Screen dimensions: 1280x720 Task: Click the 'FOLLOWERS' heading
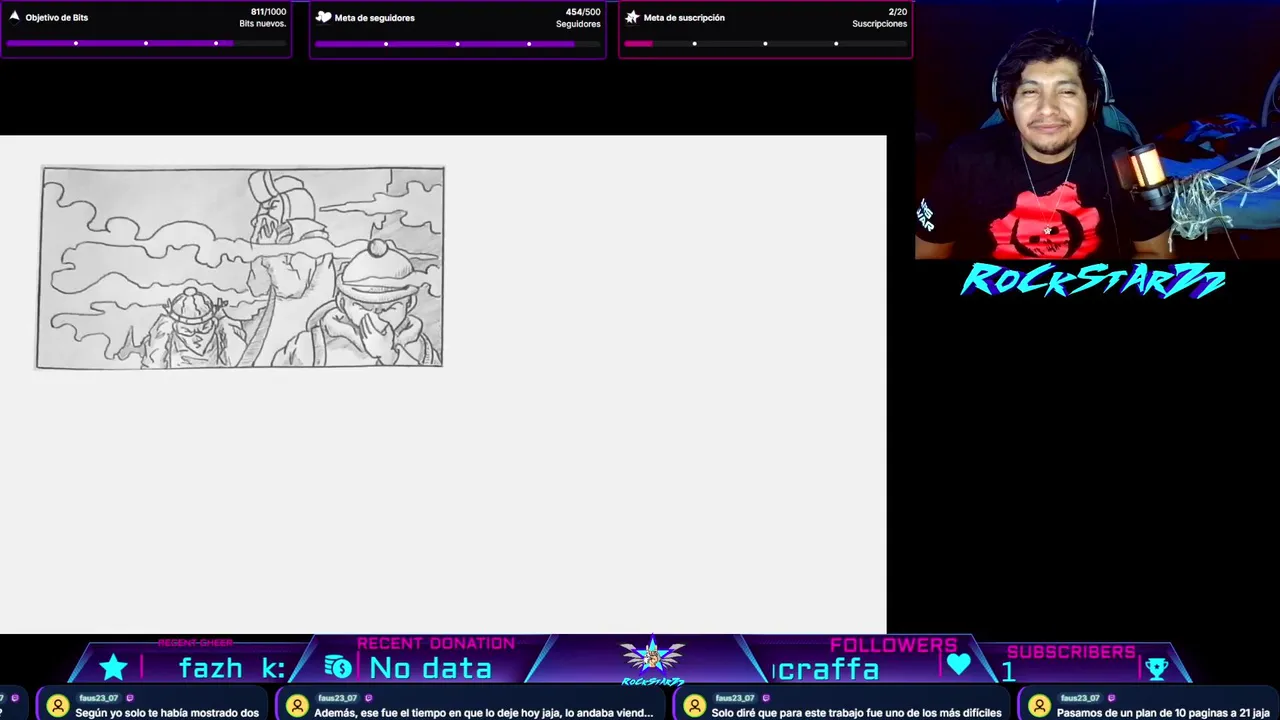pyautogui.click(x=893, y=645)
